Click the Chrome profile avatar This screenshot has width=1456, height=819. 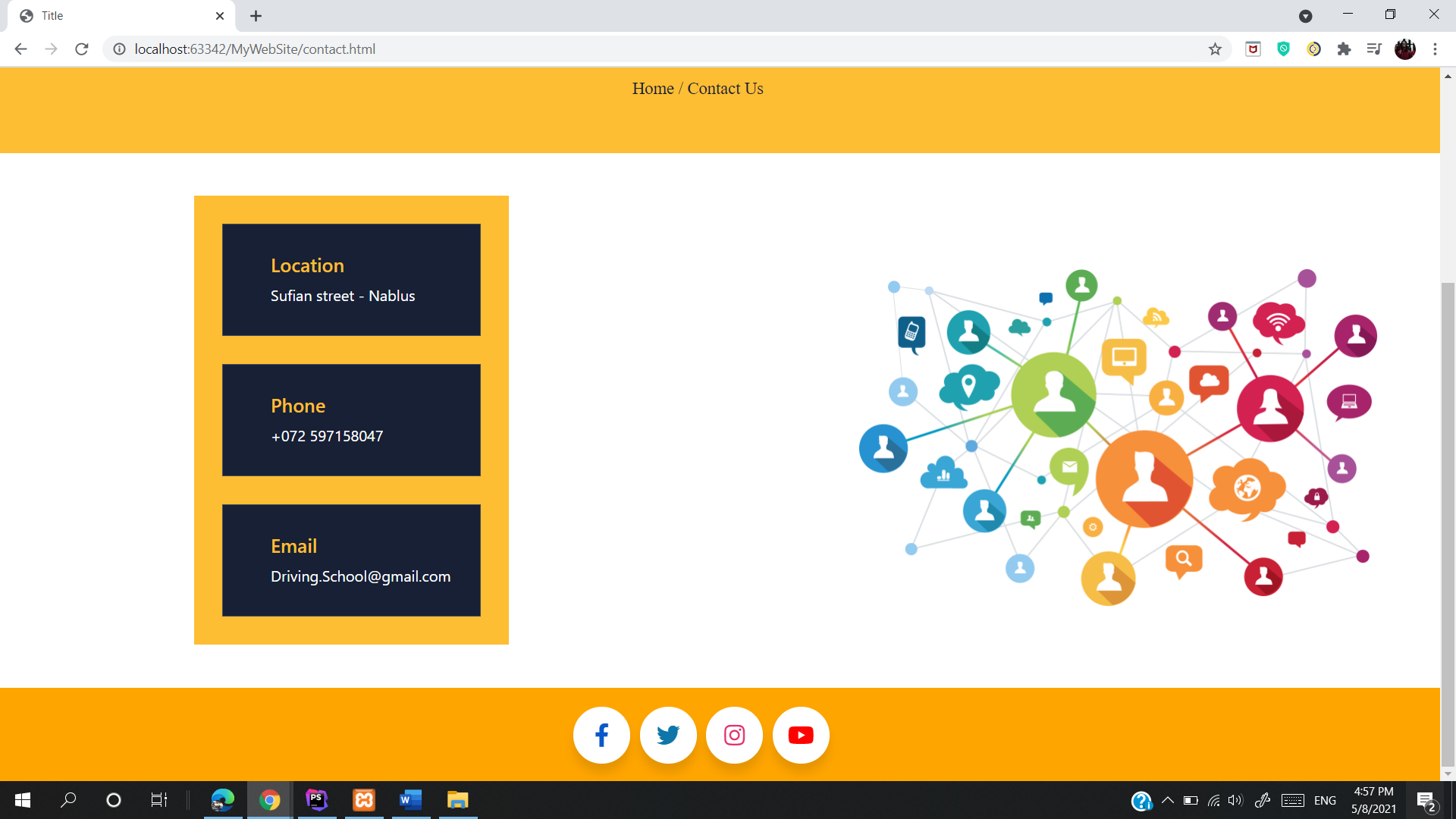[x=1405, y=49]
